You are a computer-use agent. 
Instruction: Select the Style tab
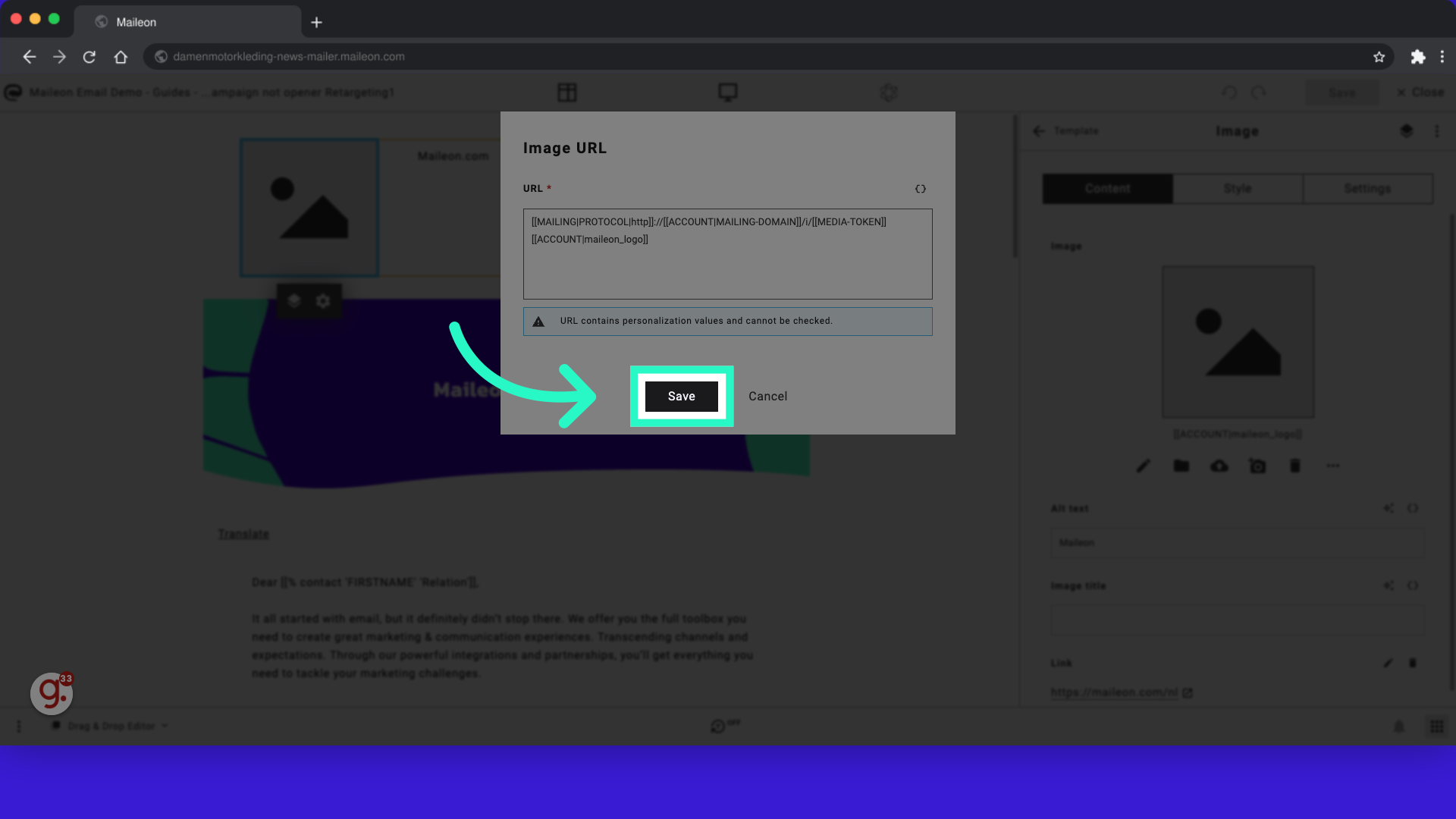(1238, 189)
